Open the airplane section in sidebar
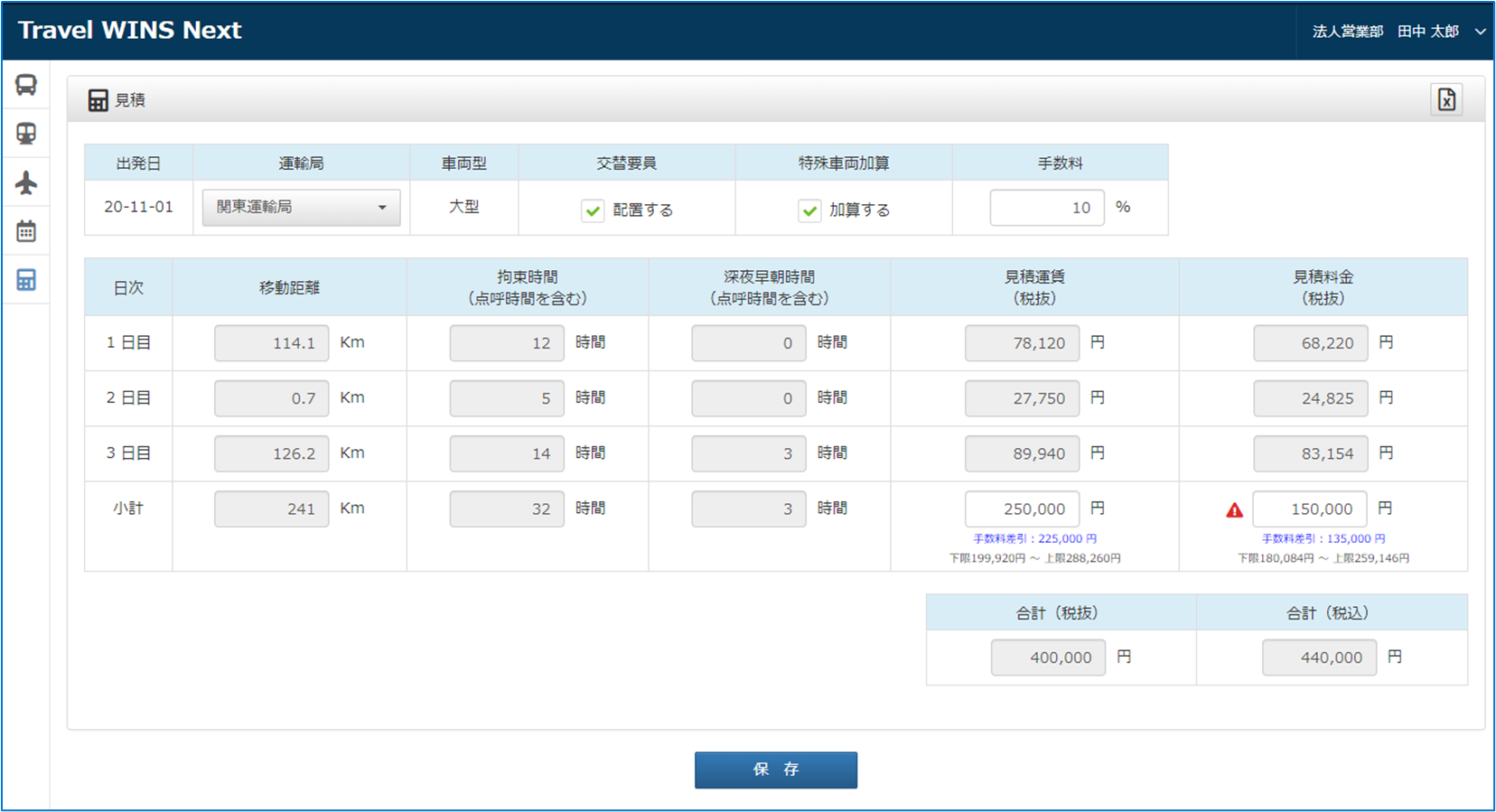Image resolution: width=1496 pixels, height=812 pixels. click(x=26, y=182)
